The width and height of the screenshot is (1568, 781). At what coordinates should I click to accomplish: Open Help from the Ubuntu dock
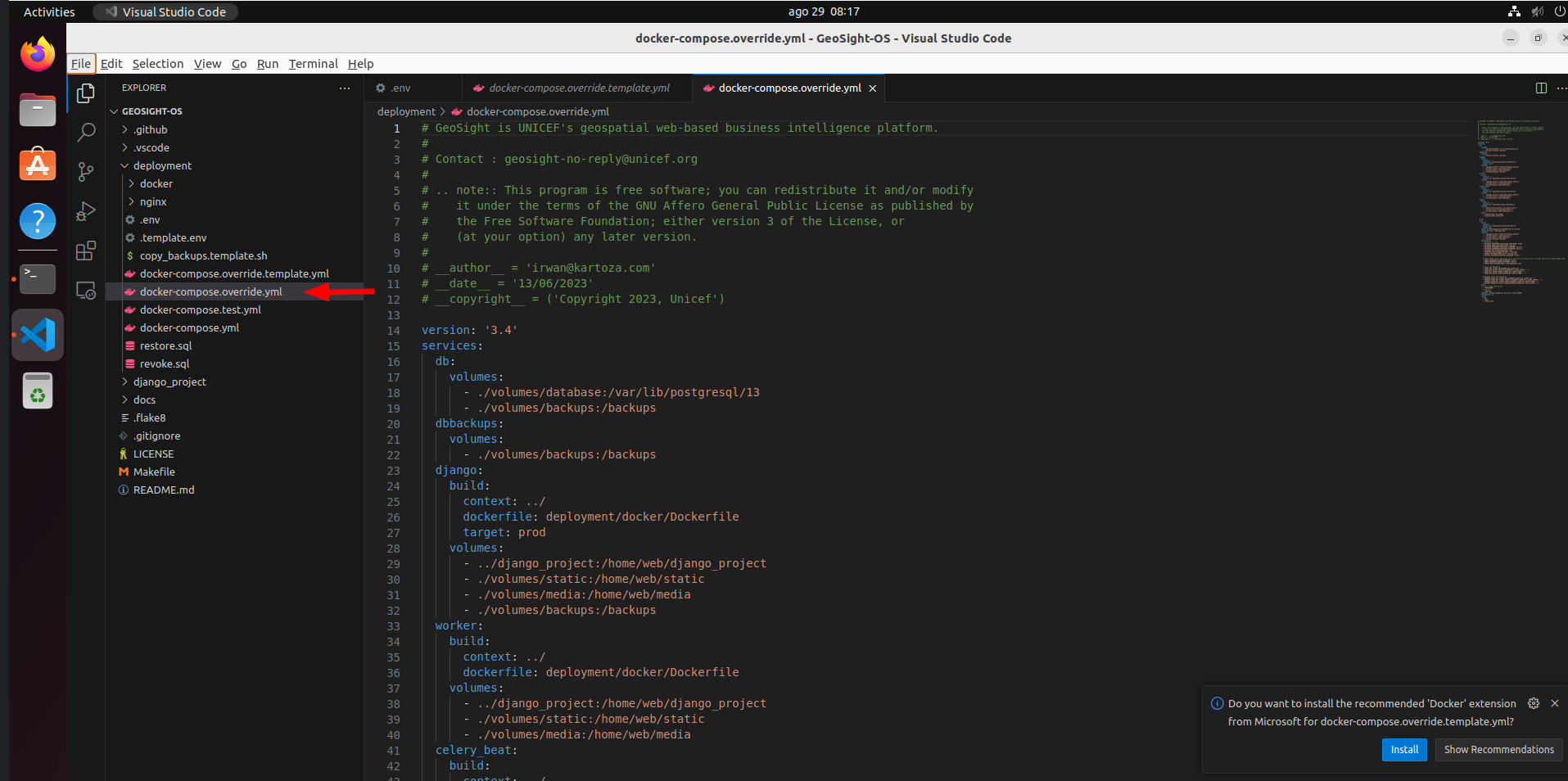click(38, 221)
